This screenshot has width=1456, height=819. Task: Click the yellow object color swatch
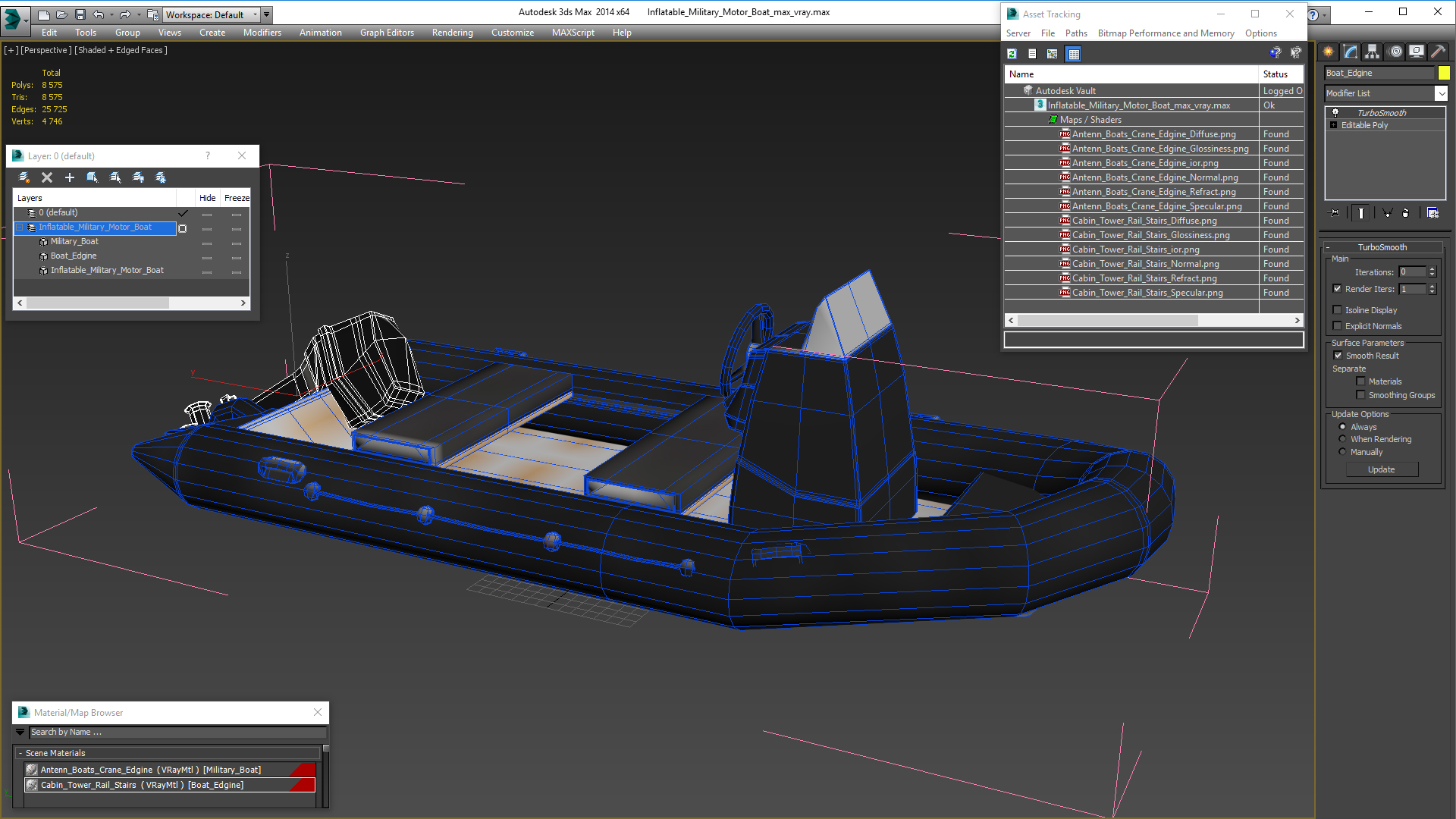coord(1444,73)
